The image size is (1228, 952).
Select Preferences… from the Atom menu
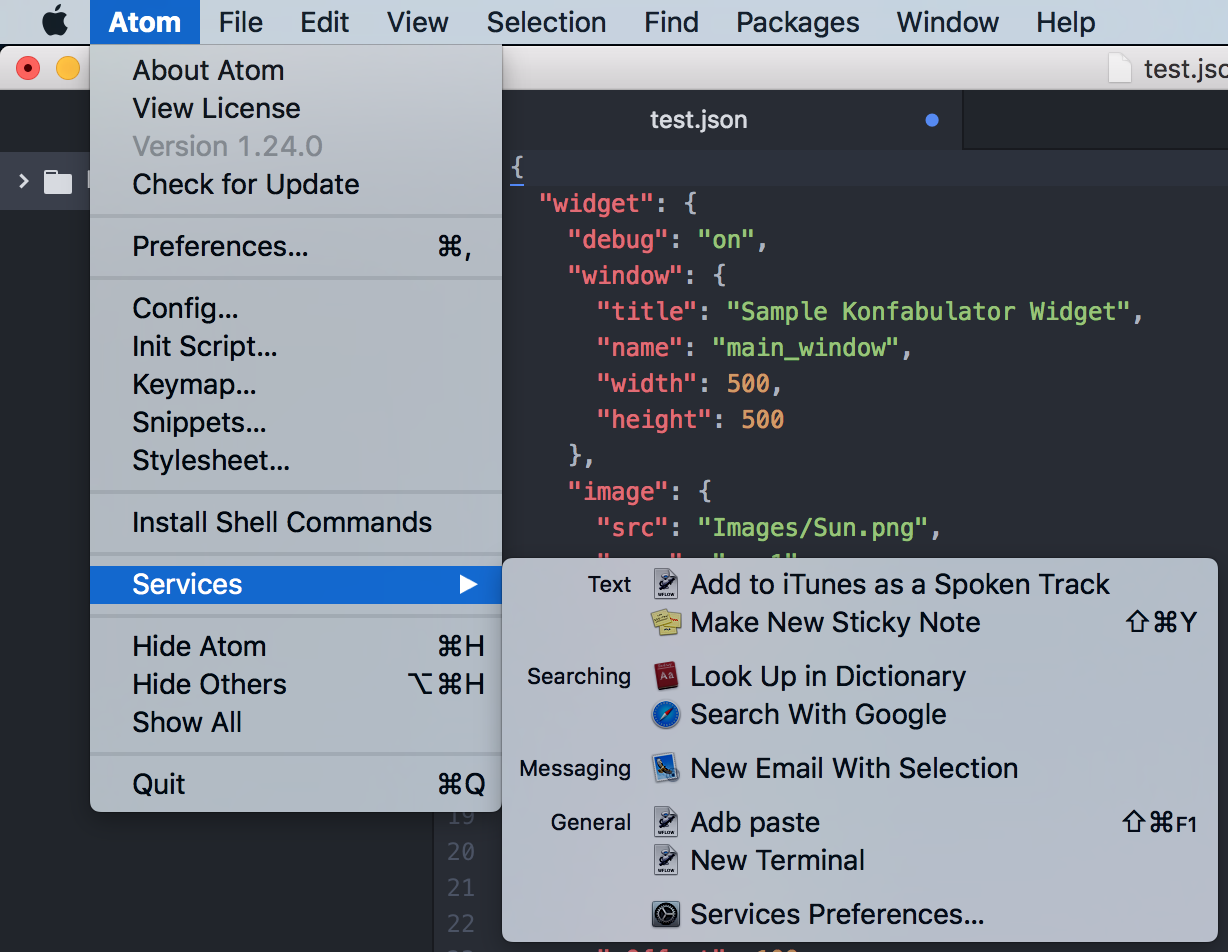click(220, 247)
